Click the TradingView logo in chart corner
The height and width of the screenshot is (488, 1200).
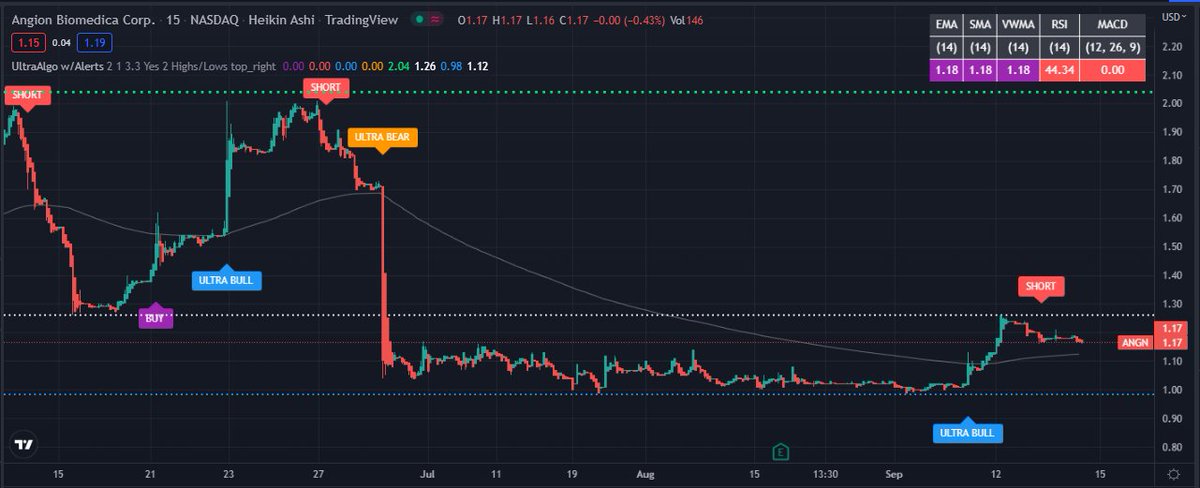coord(26,445)
